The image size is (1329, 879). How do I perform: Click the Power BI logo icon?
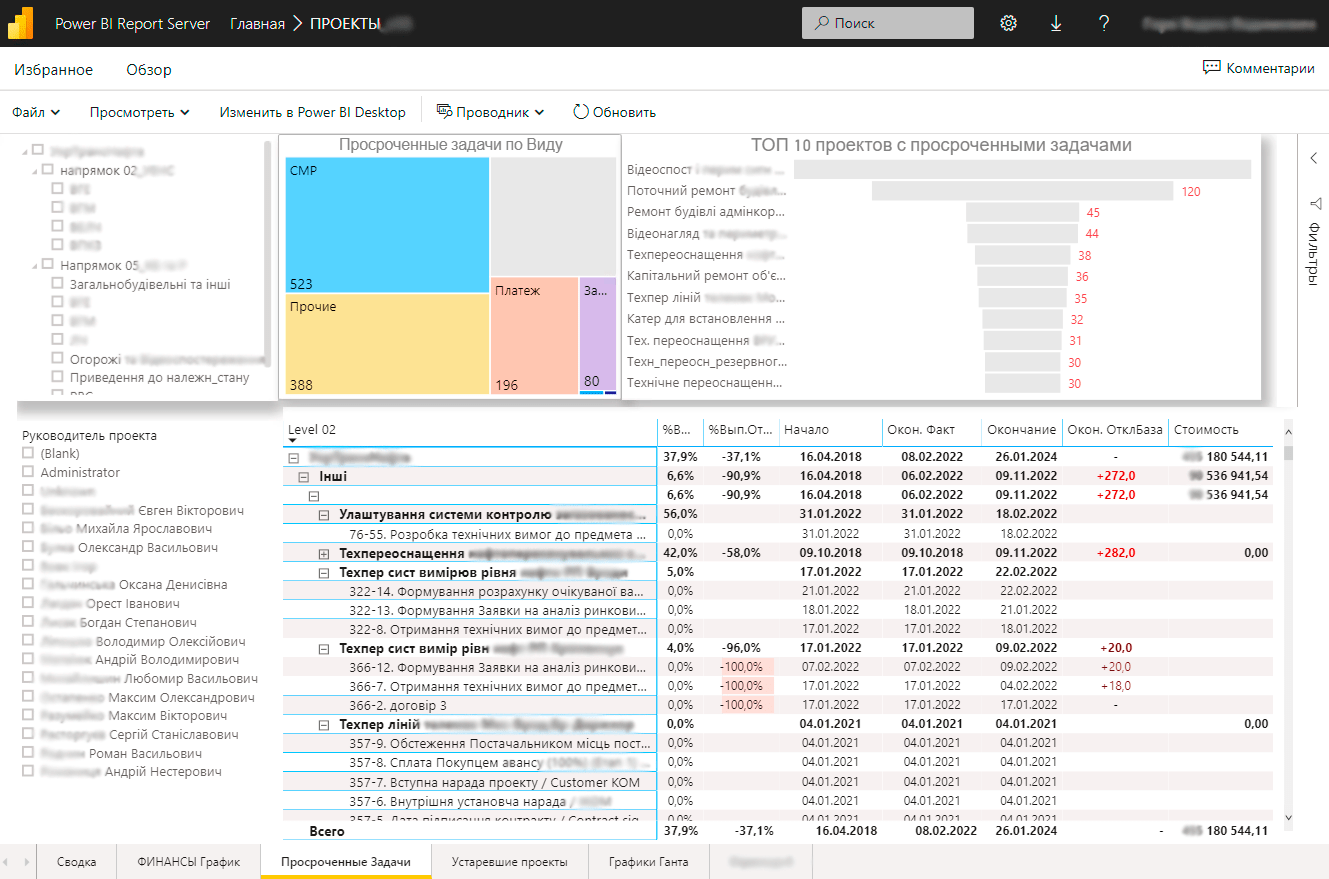(21, 23)
